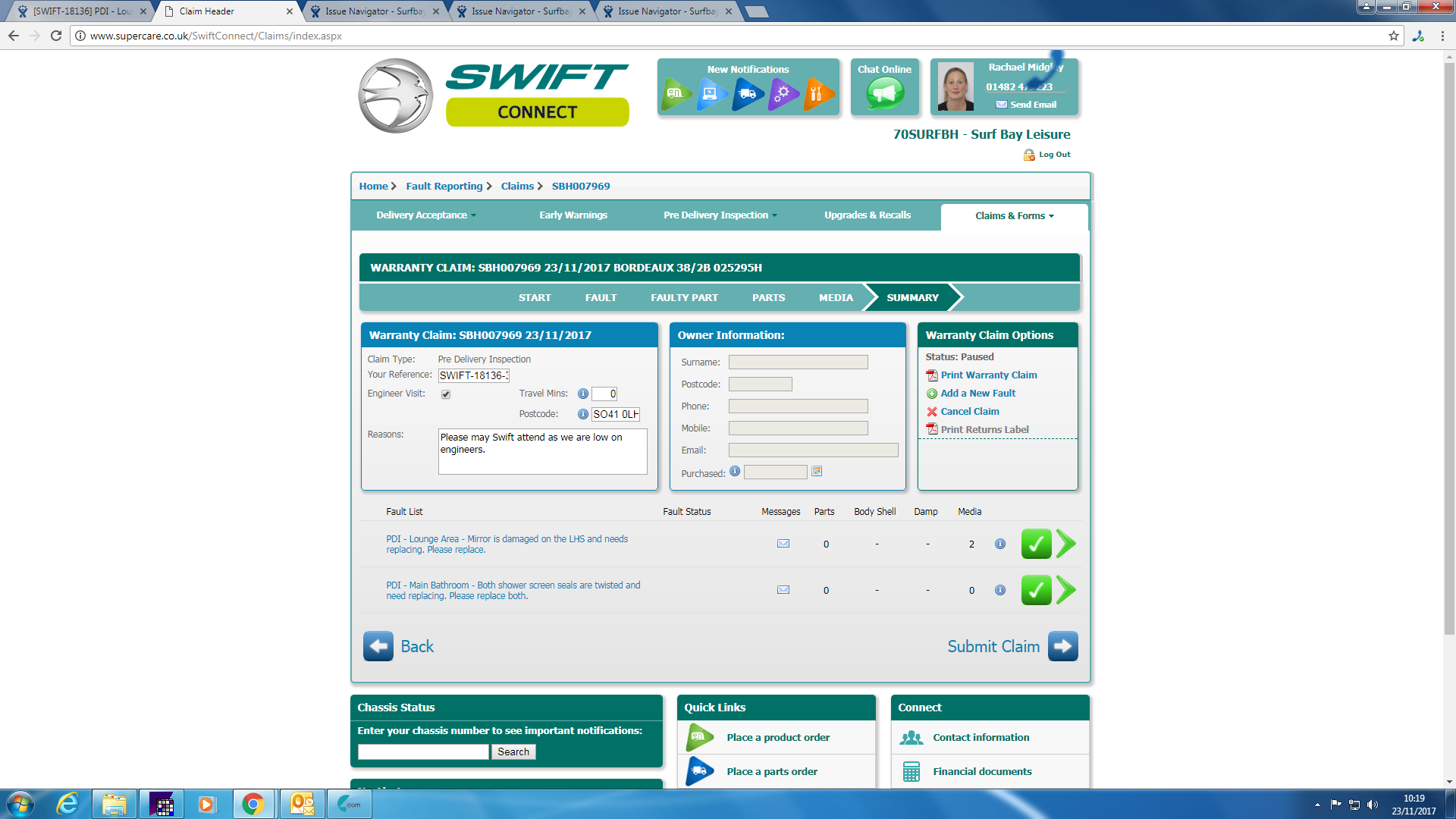Open messages envelope for Lounge Area fault
Screen dimensions: 1456x819
[x=783, y=544]
